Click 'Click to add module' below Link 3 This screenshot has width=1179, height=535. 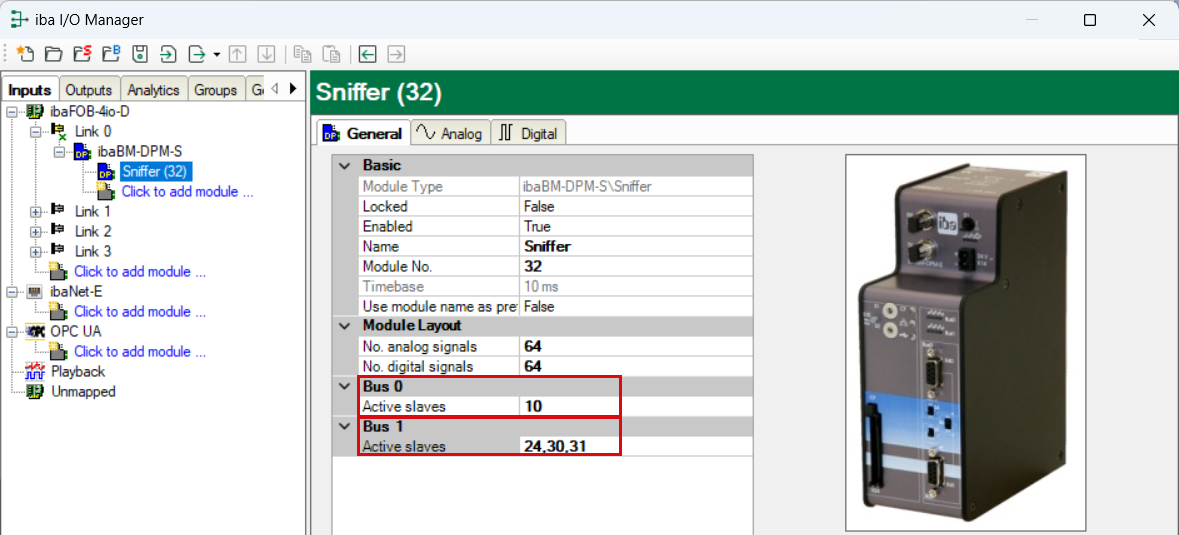tap(140, 271)
